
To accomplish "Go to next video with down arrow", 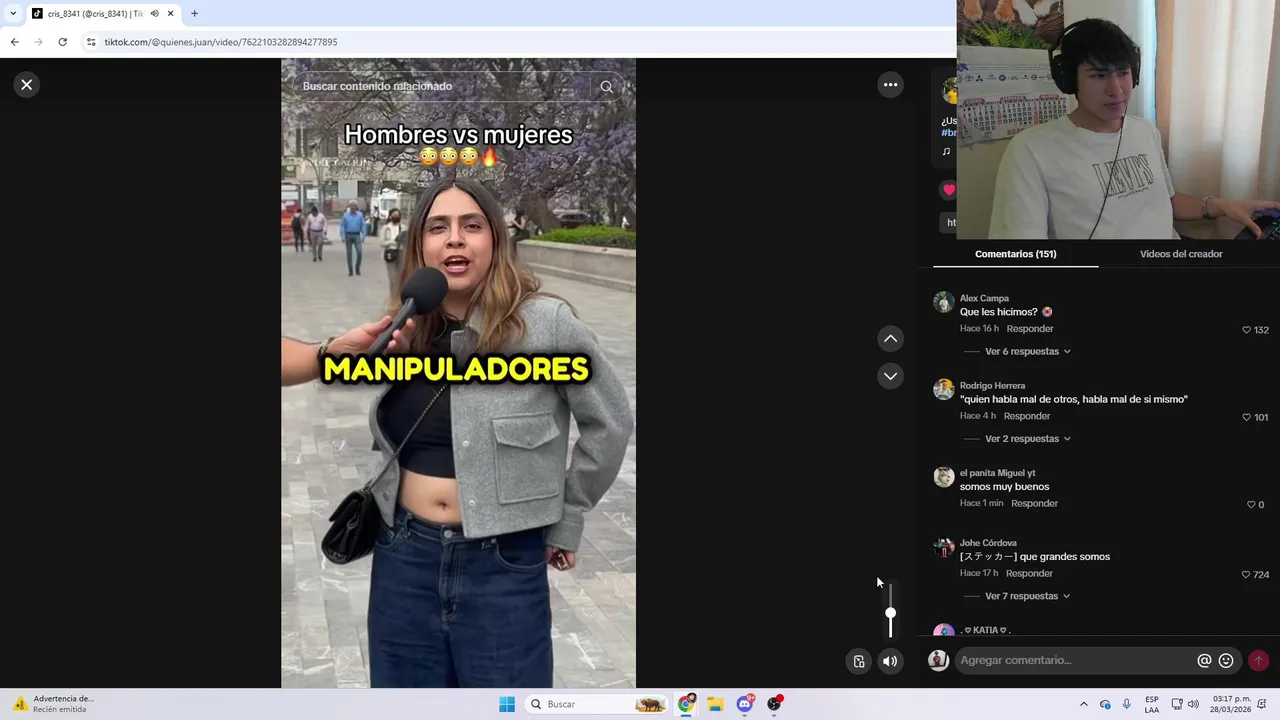I will click(890, 376).
